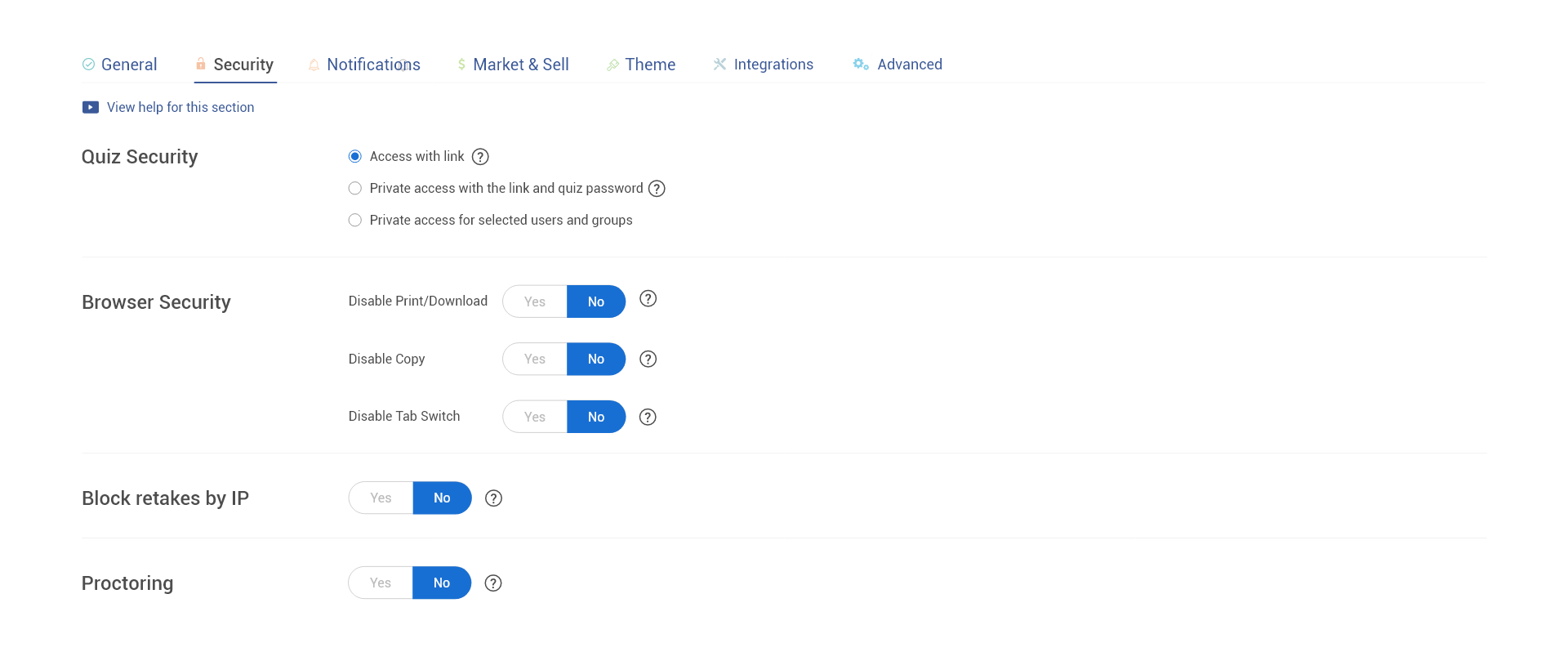1568x652 pixels.
Task: Click help icon next to Access with link
Action: coord(480,157)
